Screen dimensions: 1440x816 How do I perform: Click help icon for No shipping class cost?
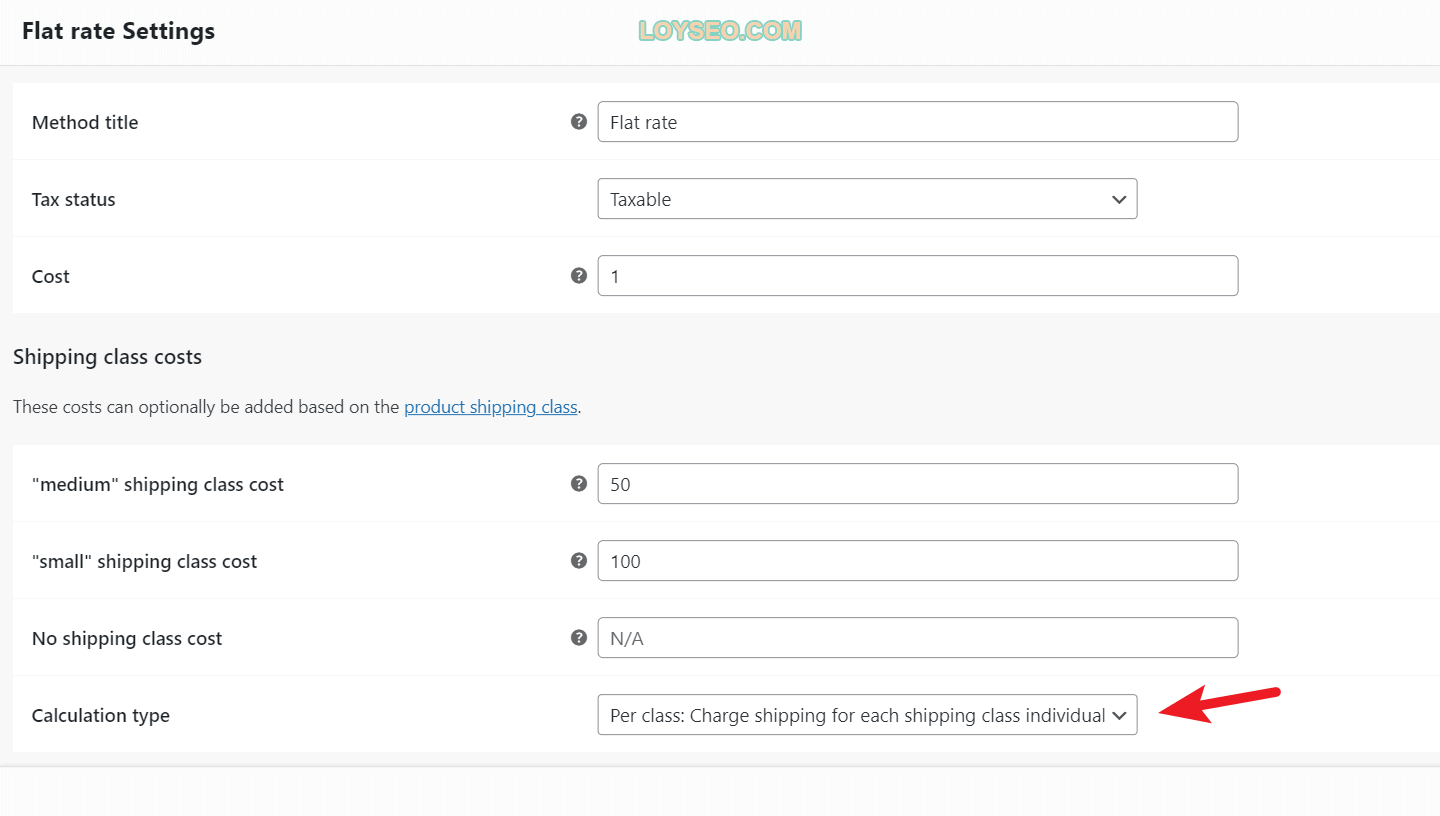(x=579, y=637)
